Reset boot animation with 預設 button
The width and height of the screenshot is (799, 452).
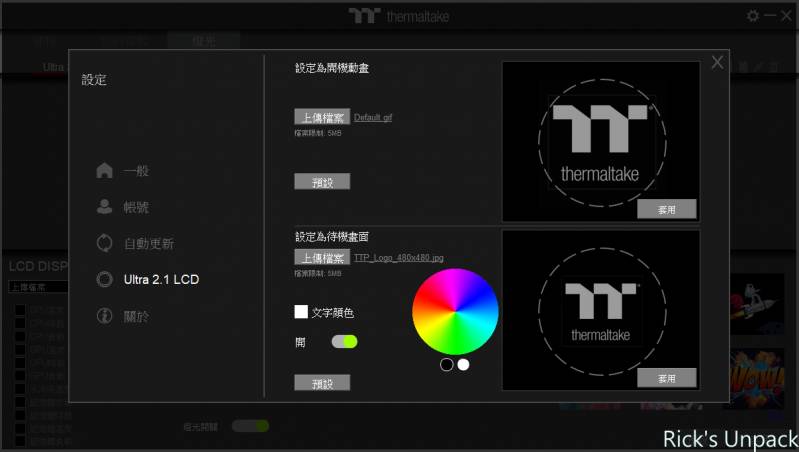(322, 181)
